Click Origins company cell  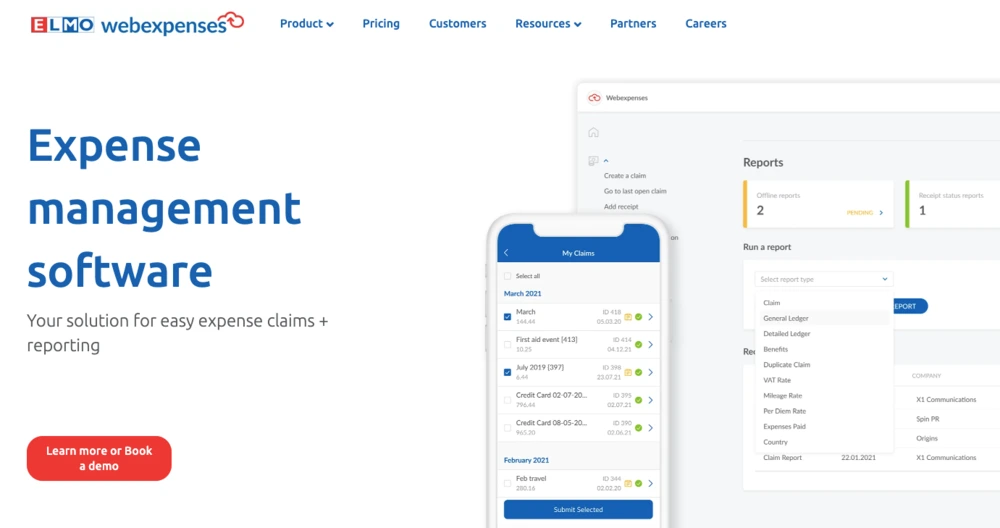(927, 438)
